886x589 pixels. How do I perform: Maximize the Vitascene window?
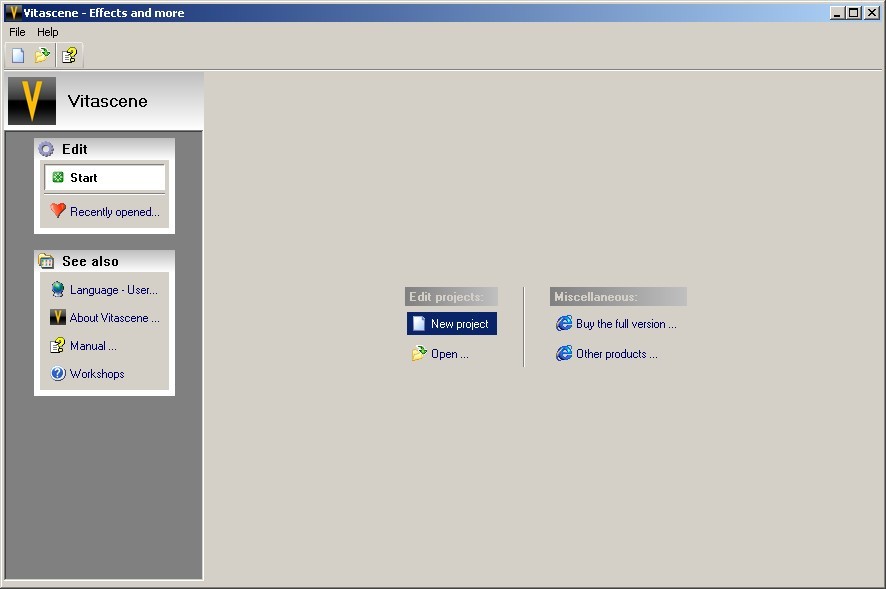click(853, 12)
